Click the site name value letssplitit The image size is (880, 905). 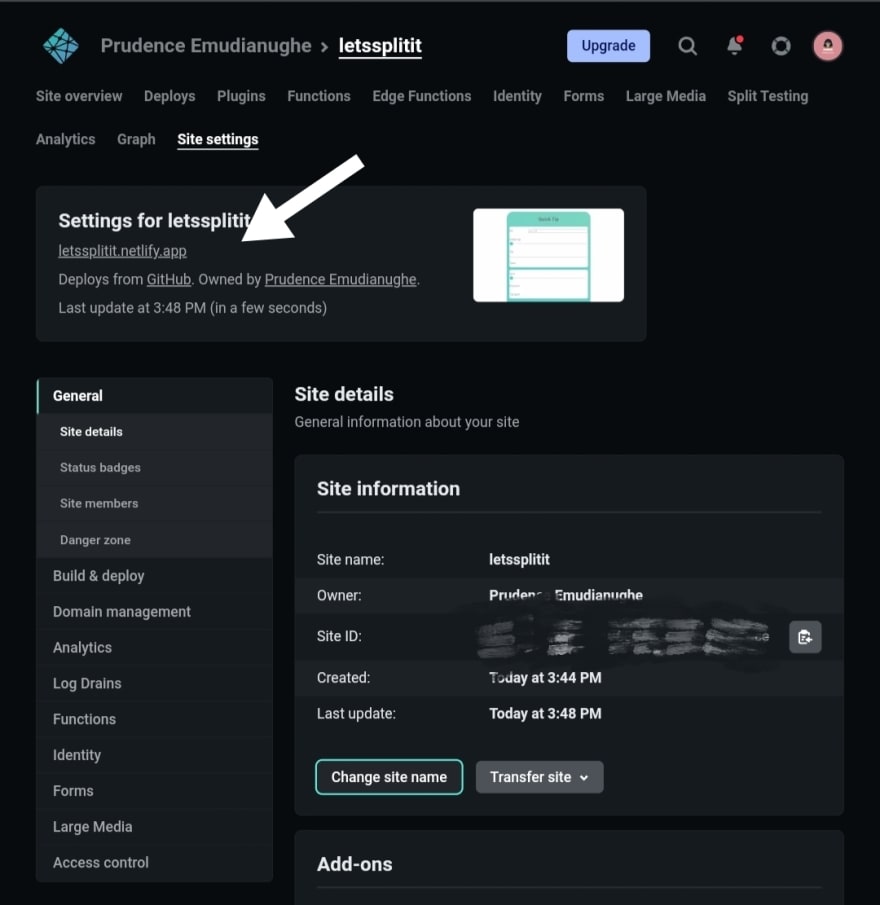519,559
